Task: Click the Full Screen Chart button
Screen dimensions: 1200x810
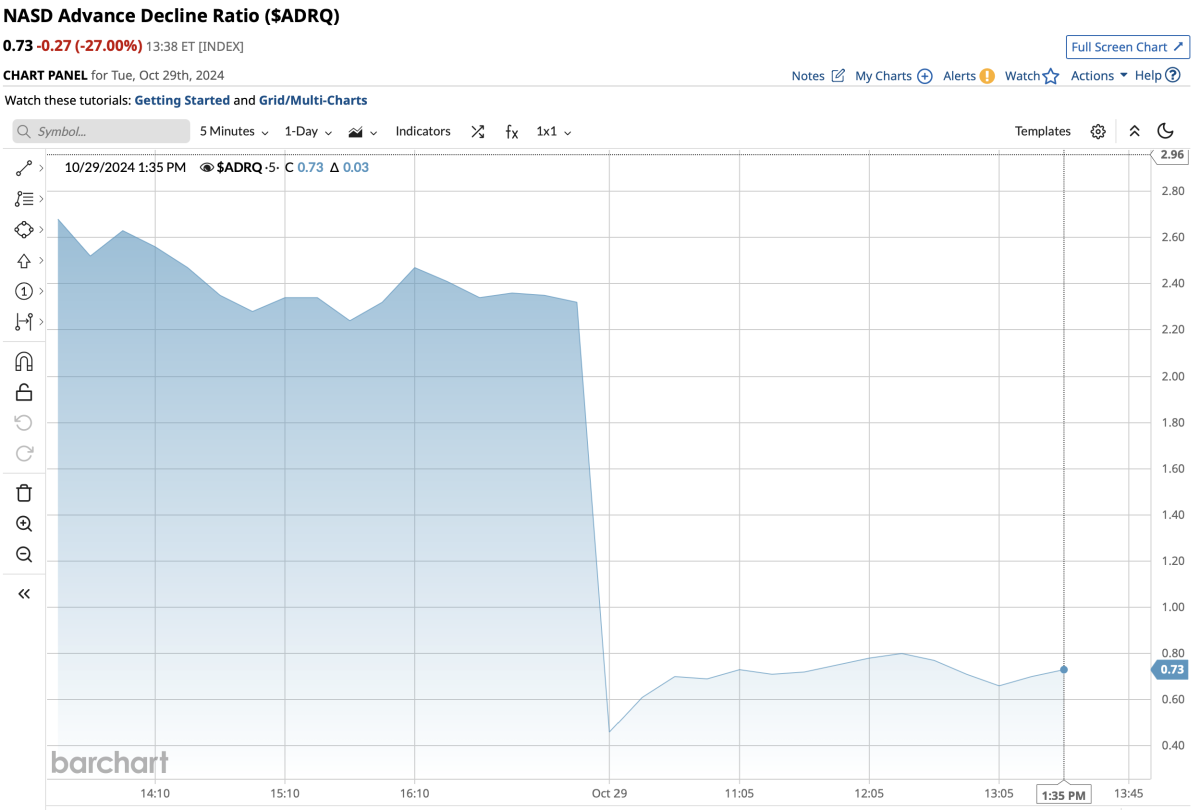Action: [1127, 47]
